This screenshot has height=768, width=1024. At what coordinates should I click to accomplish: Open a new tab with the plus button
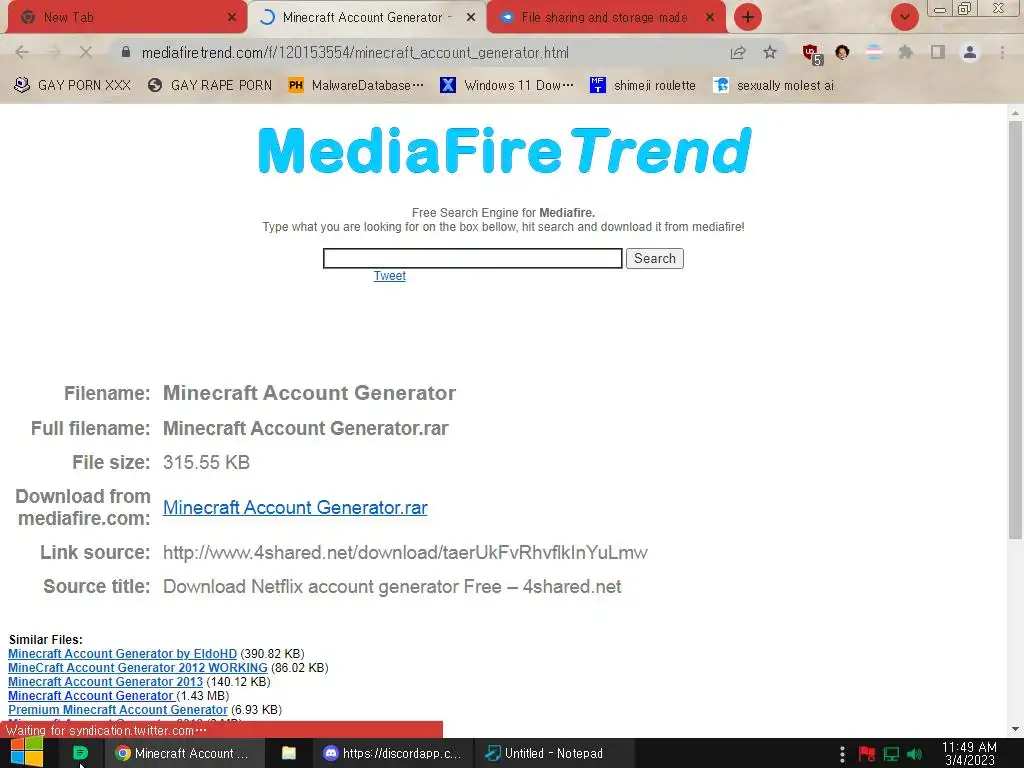[x=748, y=17]
